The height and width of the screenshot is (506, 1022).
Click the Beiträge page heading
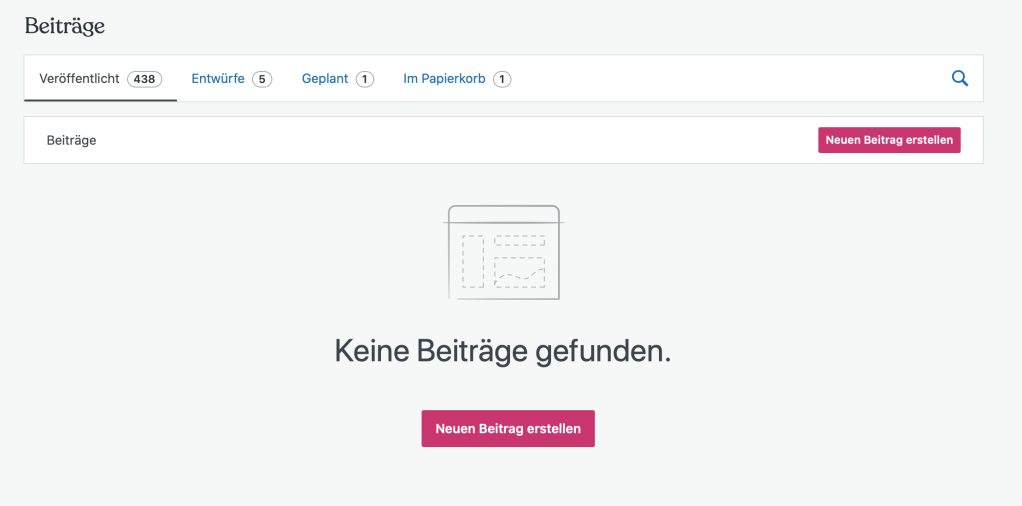click(65, 27)
